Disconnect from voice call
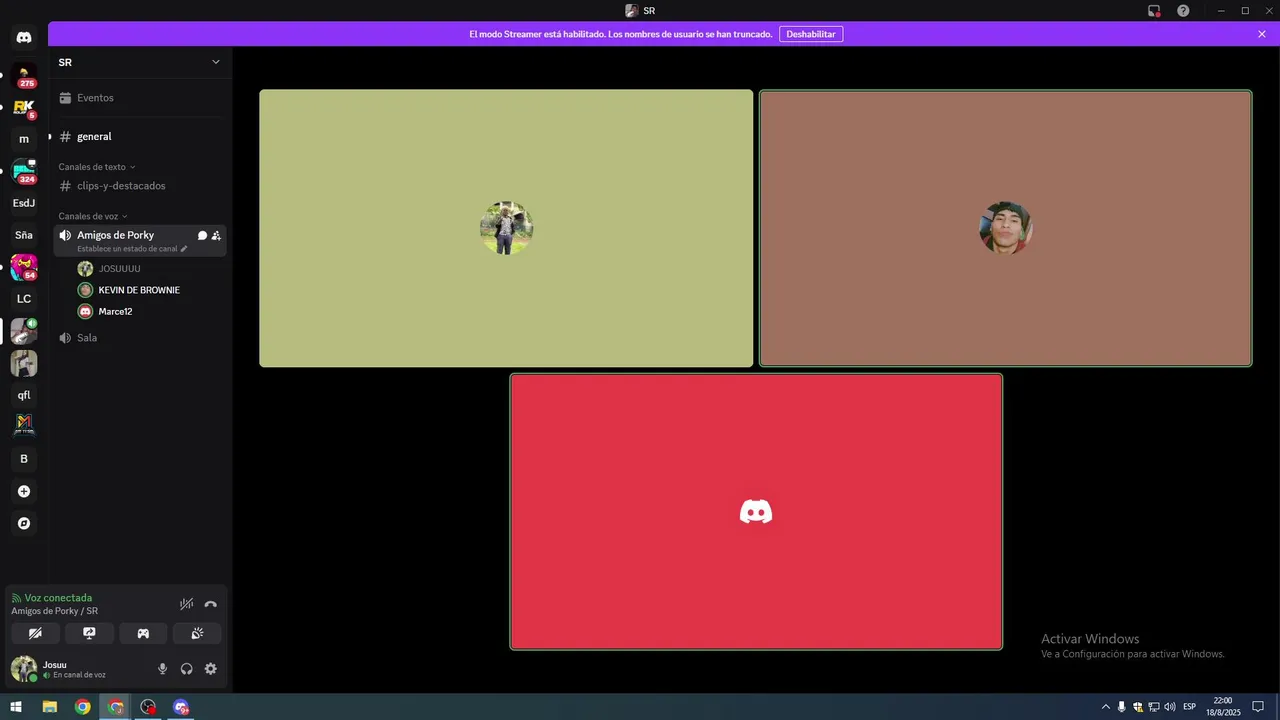The image size is (1280, 720). click(211, 604)
